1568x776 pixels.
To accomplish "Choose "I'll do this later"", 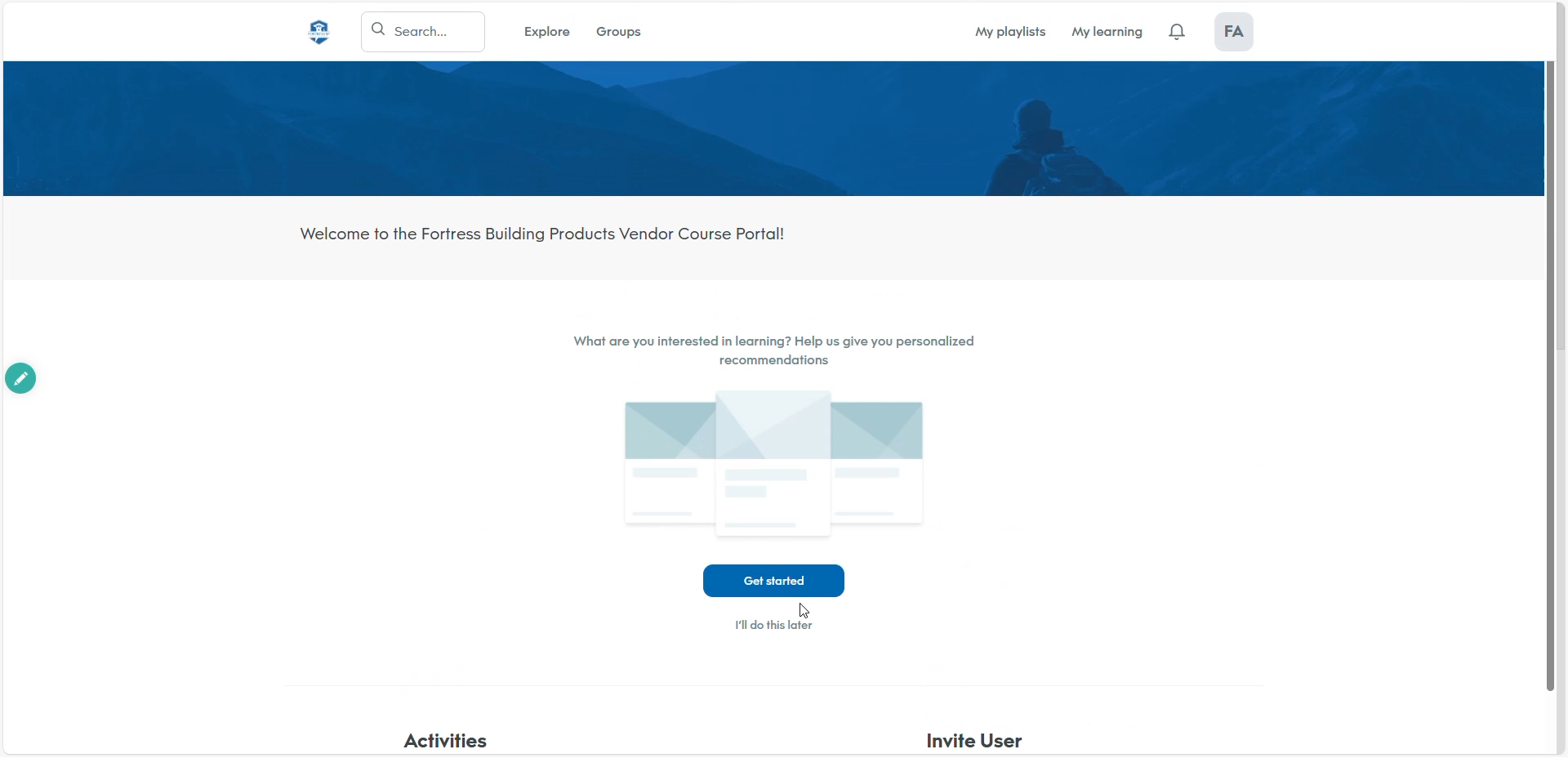I will [x=773, y=626].
